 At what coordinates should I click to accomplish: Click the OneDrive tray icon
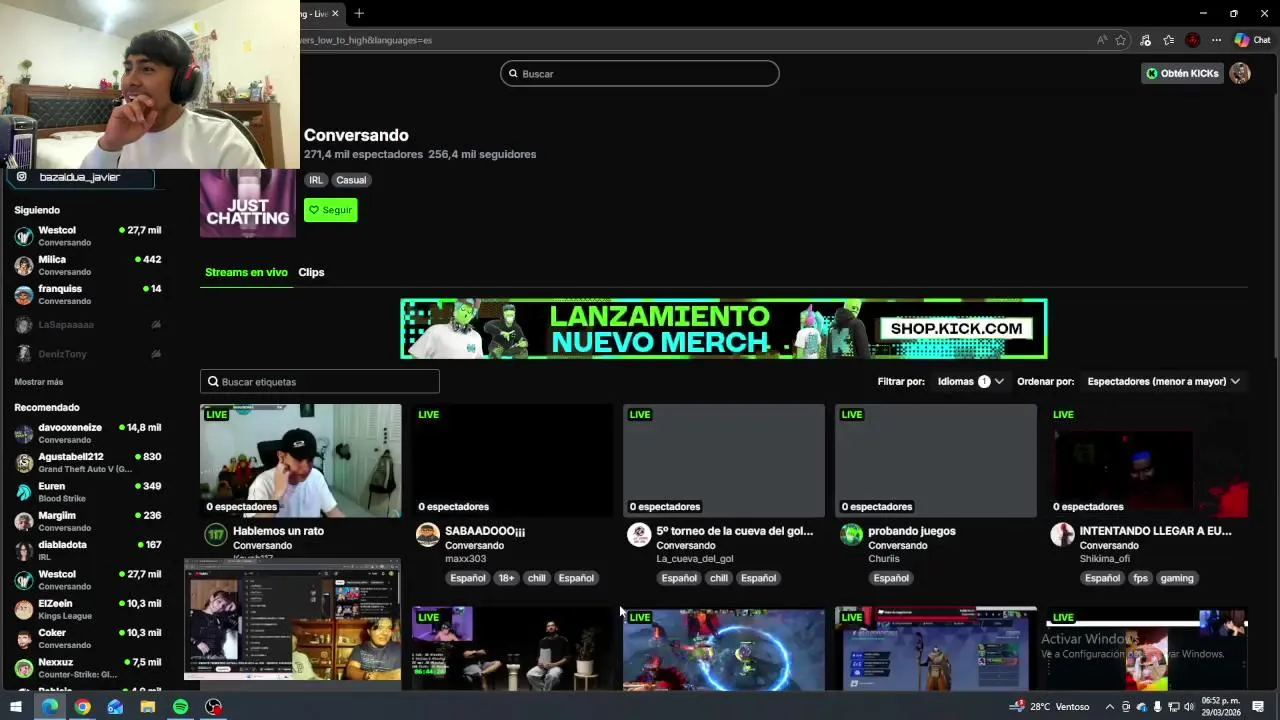point(1142,707)
